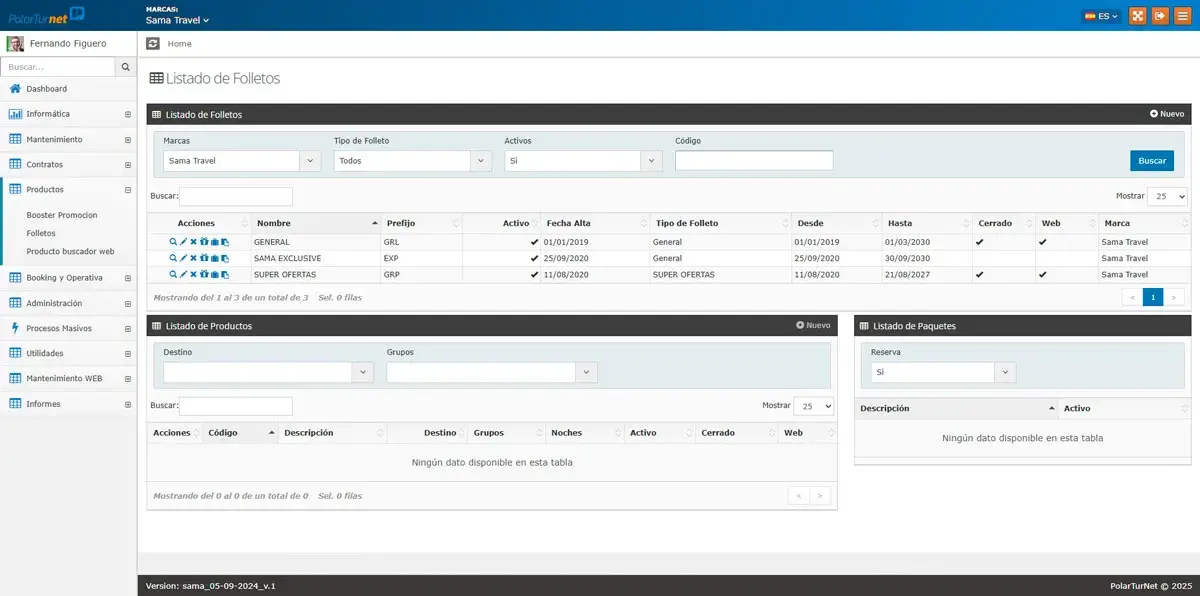Click the sidebar search magnifier button
The width and height of the screenshot is (1200, 596).
[126, 67]
